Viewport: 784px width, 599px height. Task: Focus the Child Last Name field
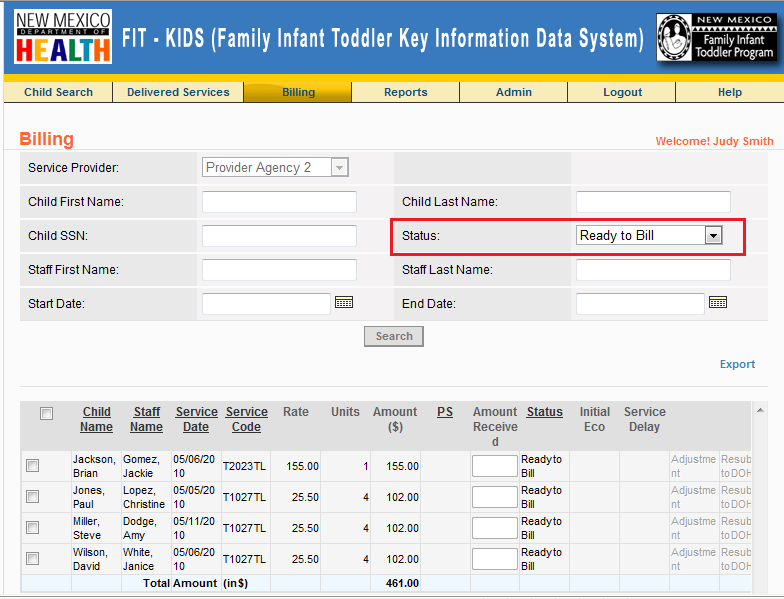[x=653, y=202]
